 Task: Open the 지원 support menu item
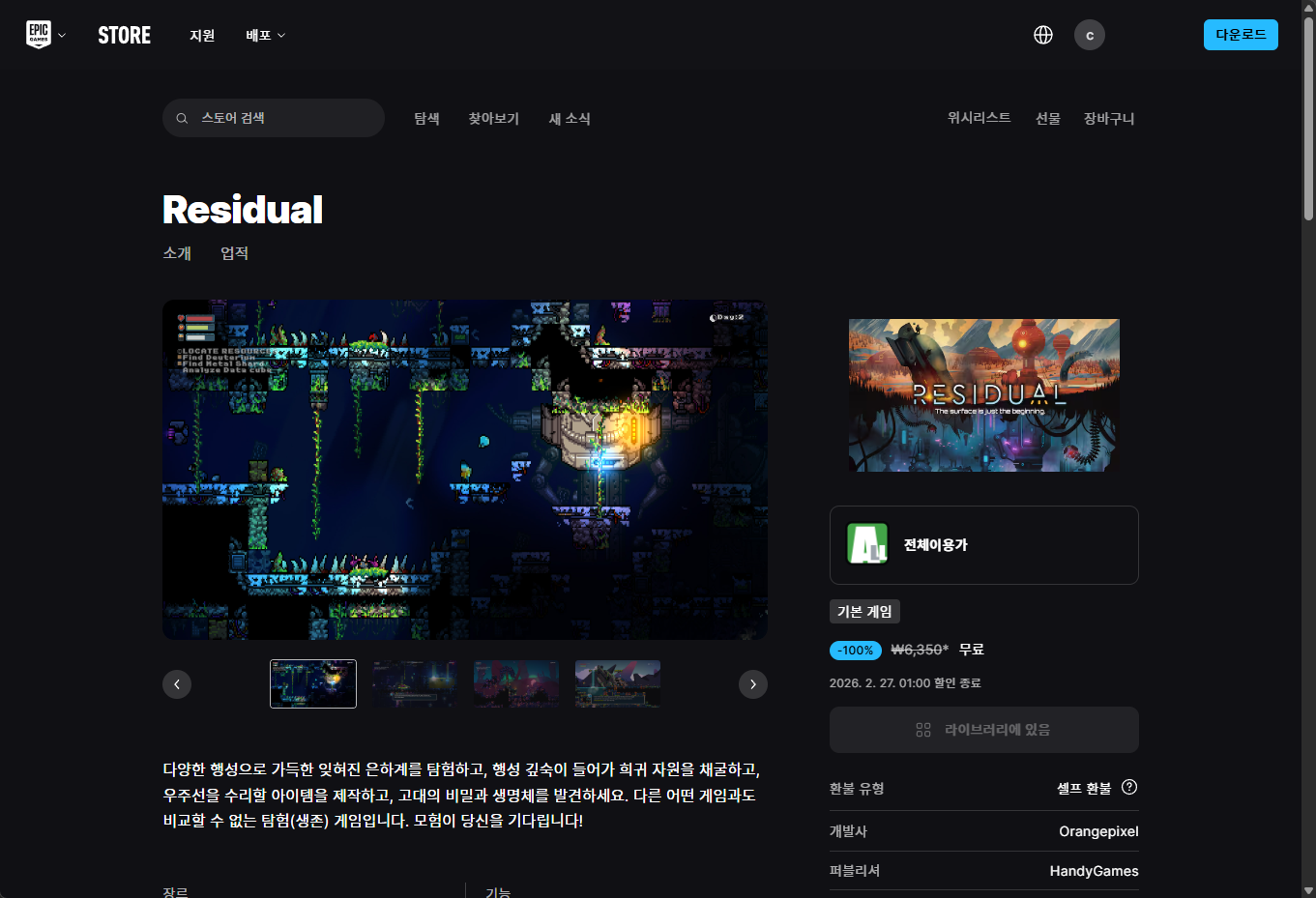coord(202,35)
